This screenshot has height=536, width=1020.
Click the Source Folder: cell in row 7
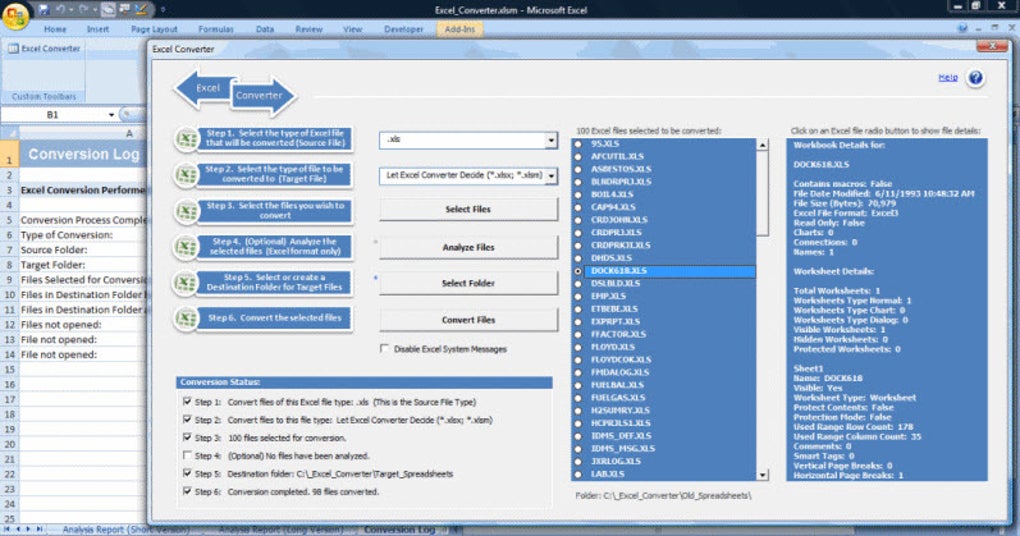point(83,250)
